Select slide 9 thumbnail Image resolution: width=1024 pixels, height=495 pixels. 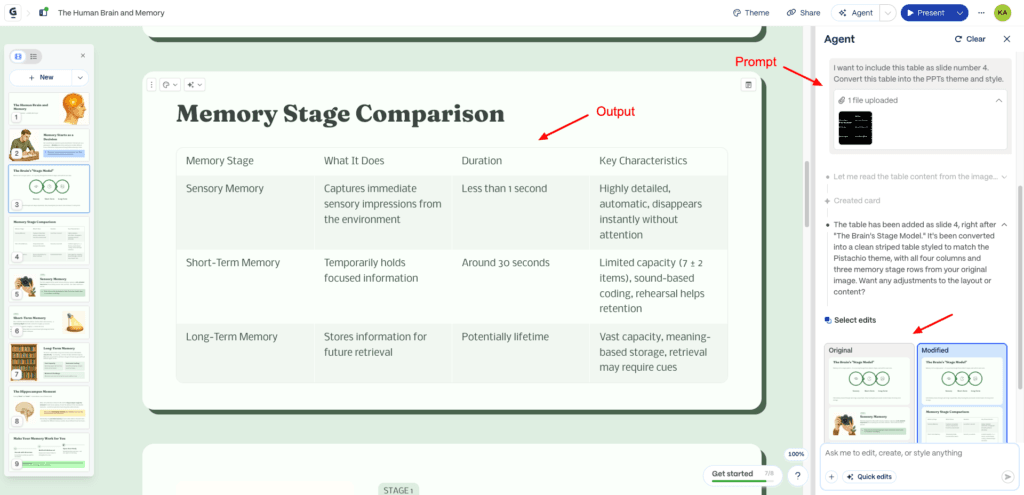point(49,452)
